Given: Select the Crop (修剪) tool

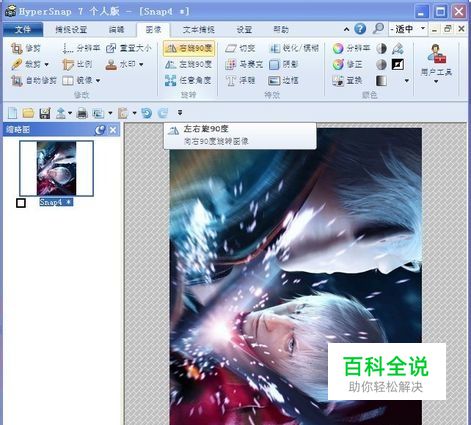Looking at the screenshot, I should pyautogui.click(x=25, y=48).
